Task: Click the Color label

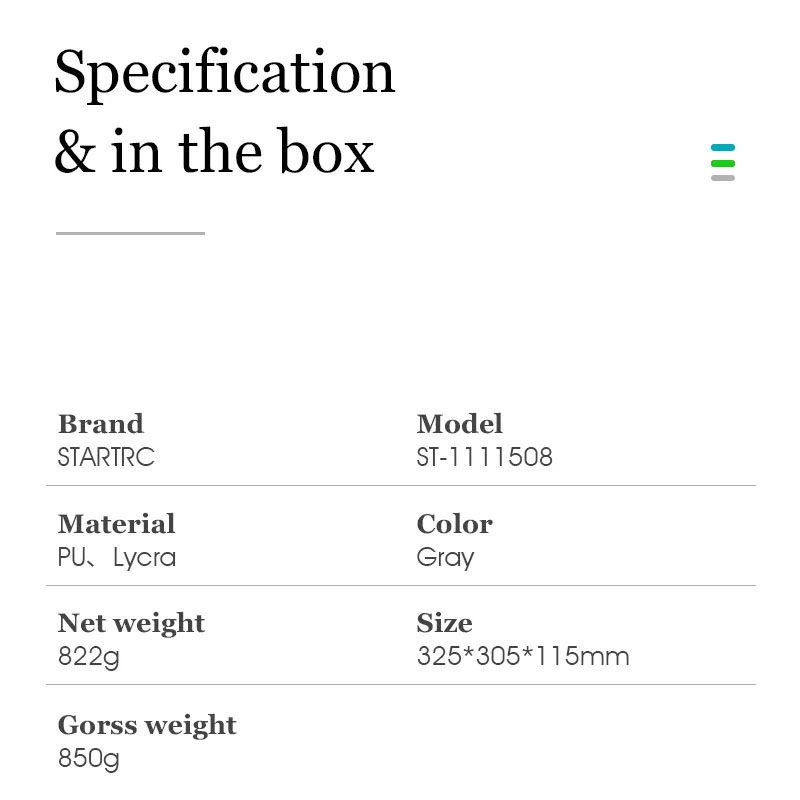Action: (455, 524)
